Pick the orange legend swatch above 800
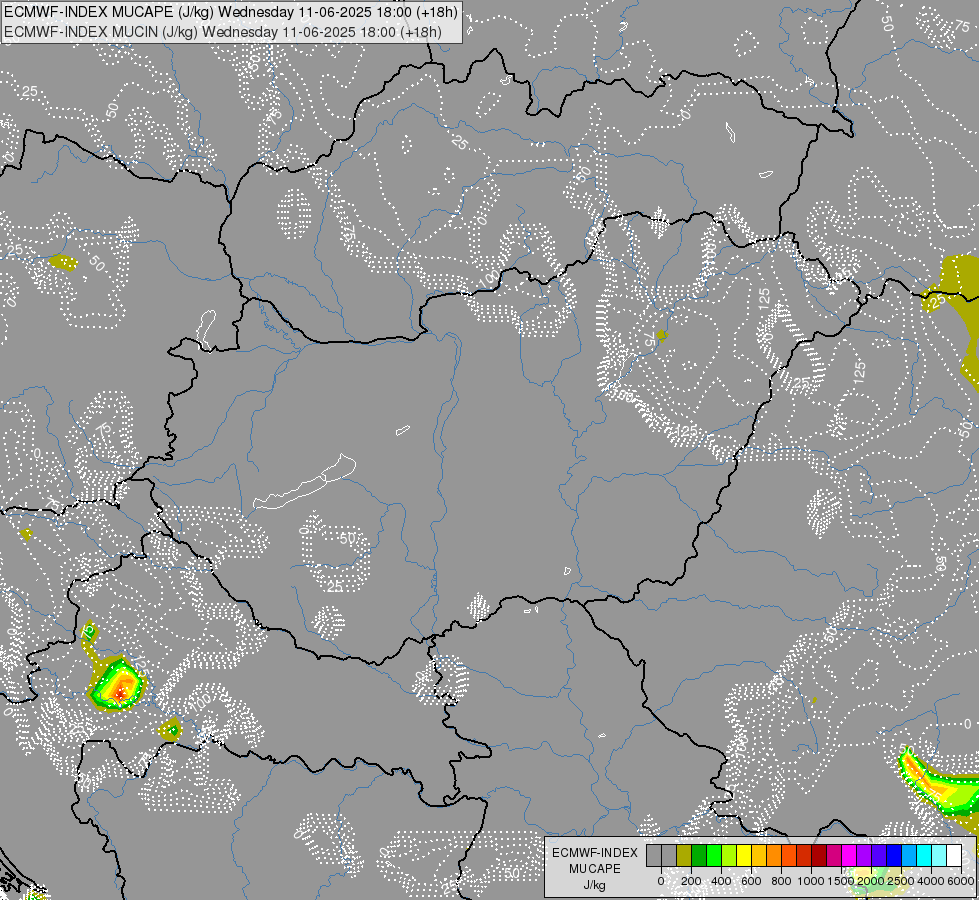979x900 pixels. pos(774,856)
